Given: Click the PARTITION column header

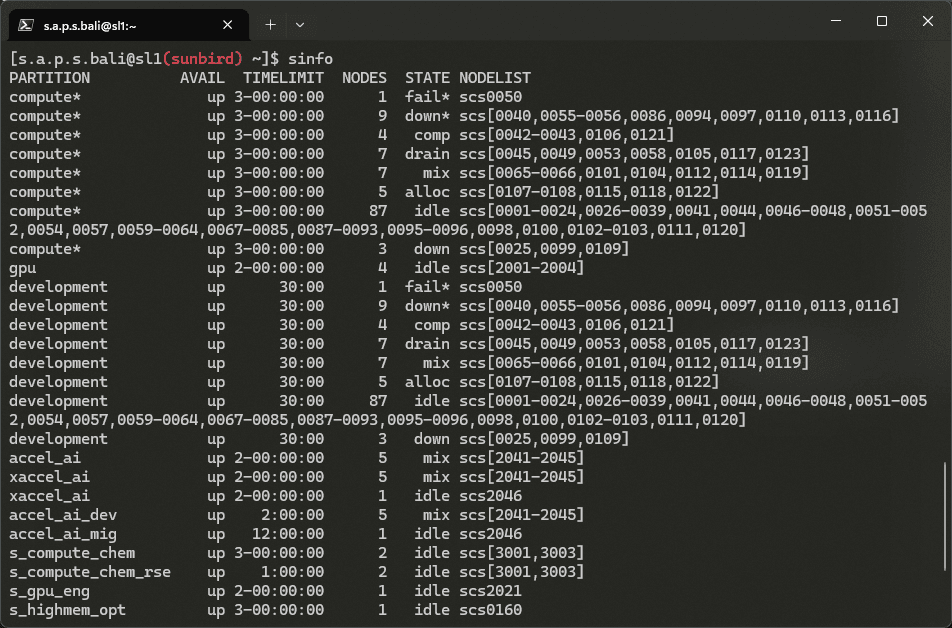Looking at the screenshot, I should click(50, 77).
